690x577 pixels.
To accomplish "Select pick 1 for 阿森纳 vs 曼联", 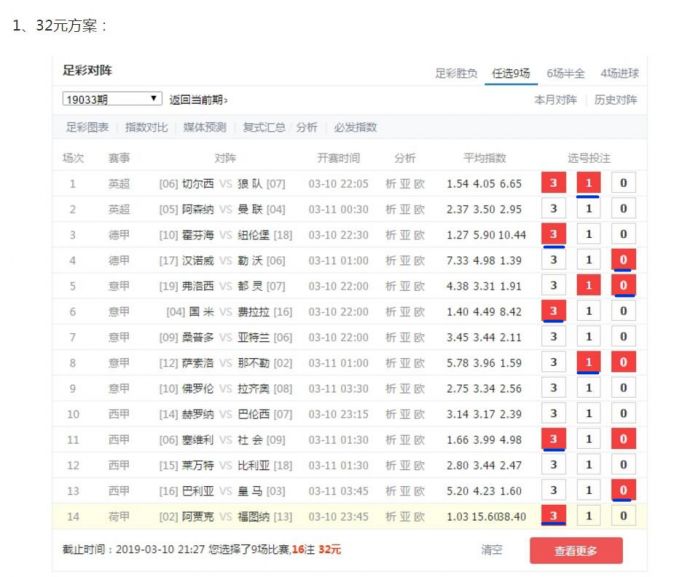I will coord(588,209).
